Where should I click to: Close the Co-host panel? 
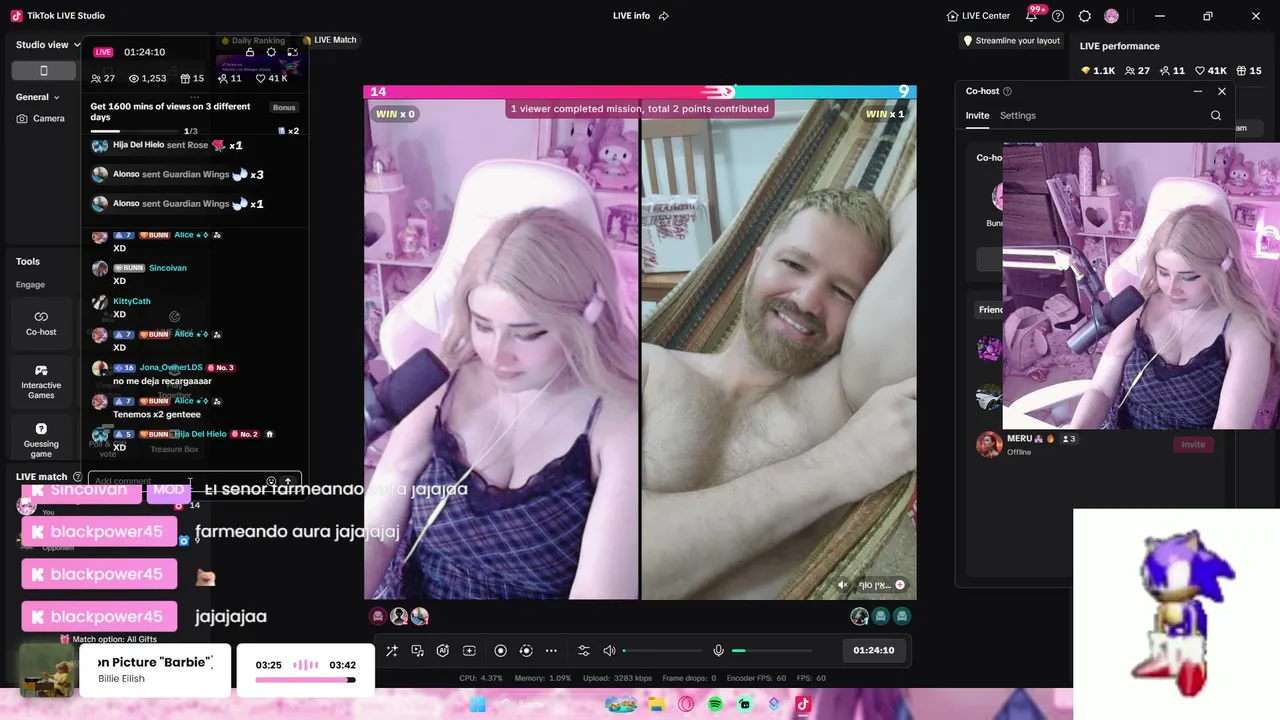(x=1222, y=91)
